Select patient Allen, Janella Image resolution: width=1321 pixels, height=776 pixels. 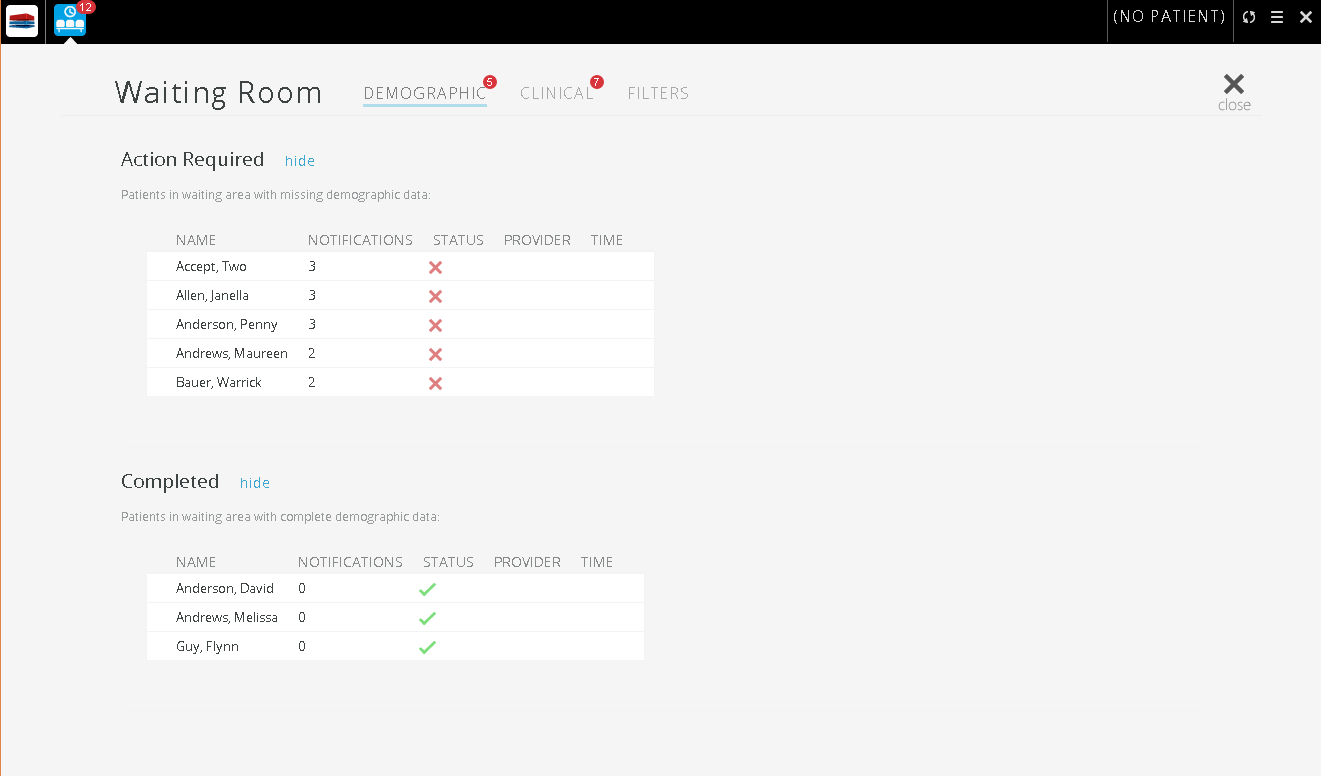(212, 295)
